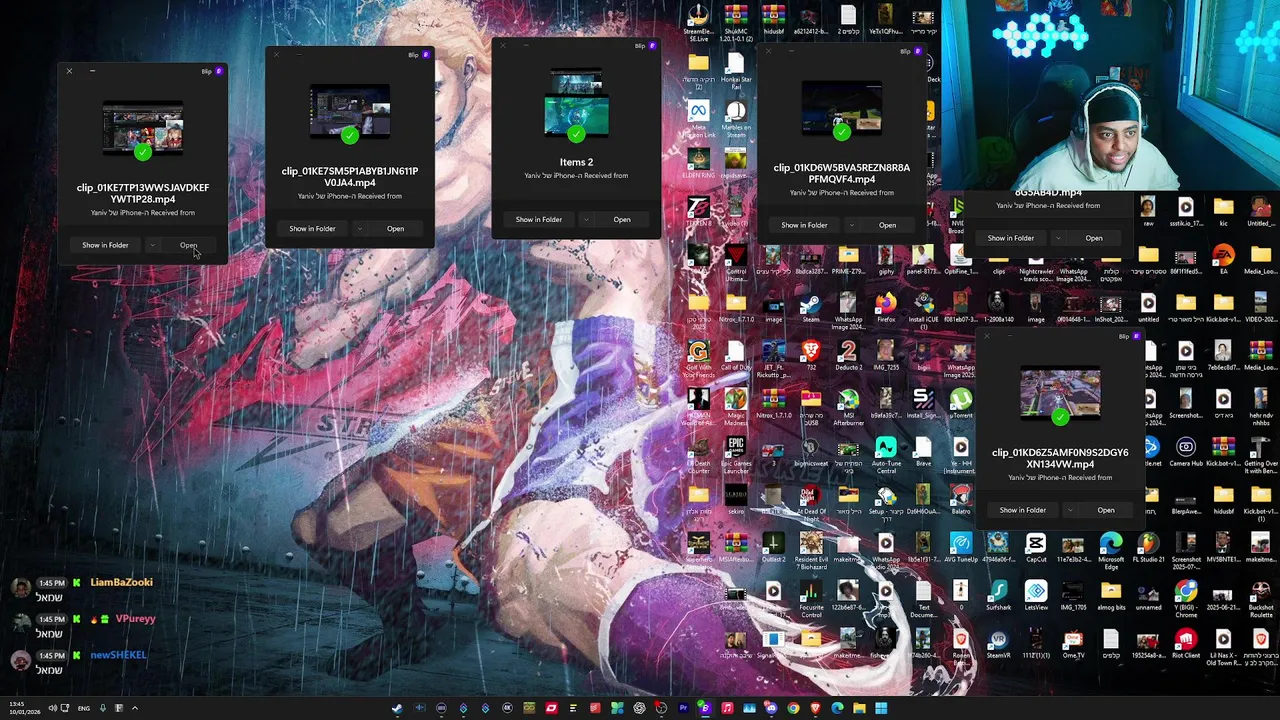The width and height of the screenshot is (1280, 720).
Task: Launch Balatro from the desktop
Action: (x=960, y=499)
